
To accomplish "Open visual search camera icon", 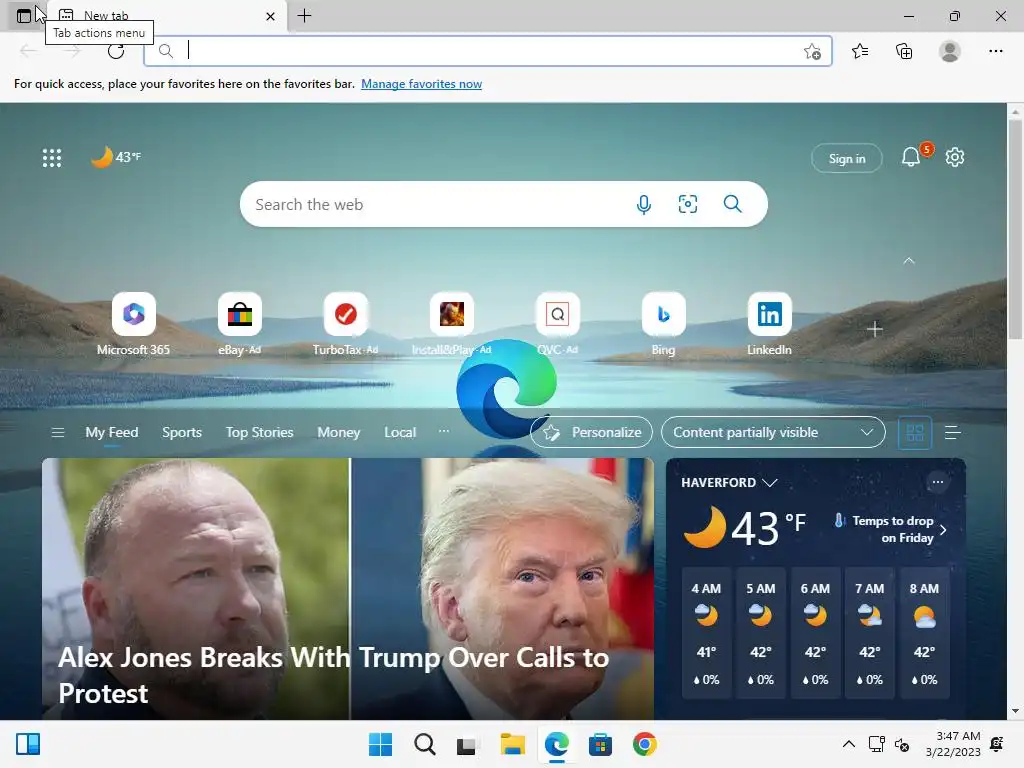I will pos(688,204).
